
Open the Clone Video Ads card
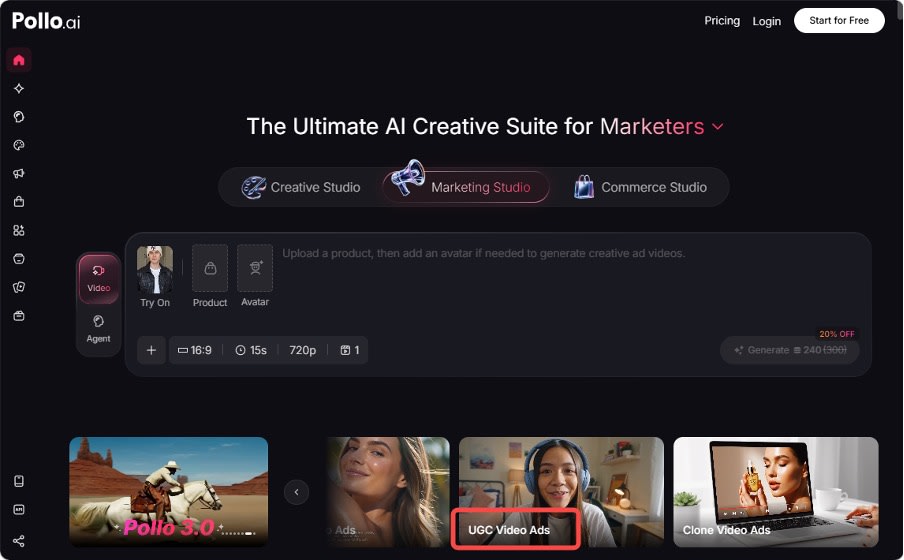pyautogui.click(x=776, y=491)
